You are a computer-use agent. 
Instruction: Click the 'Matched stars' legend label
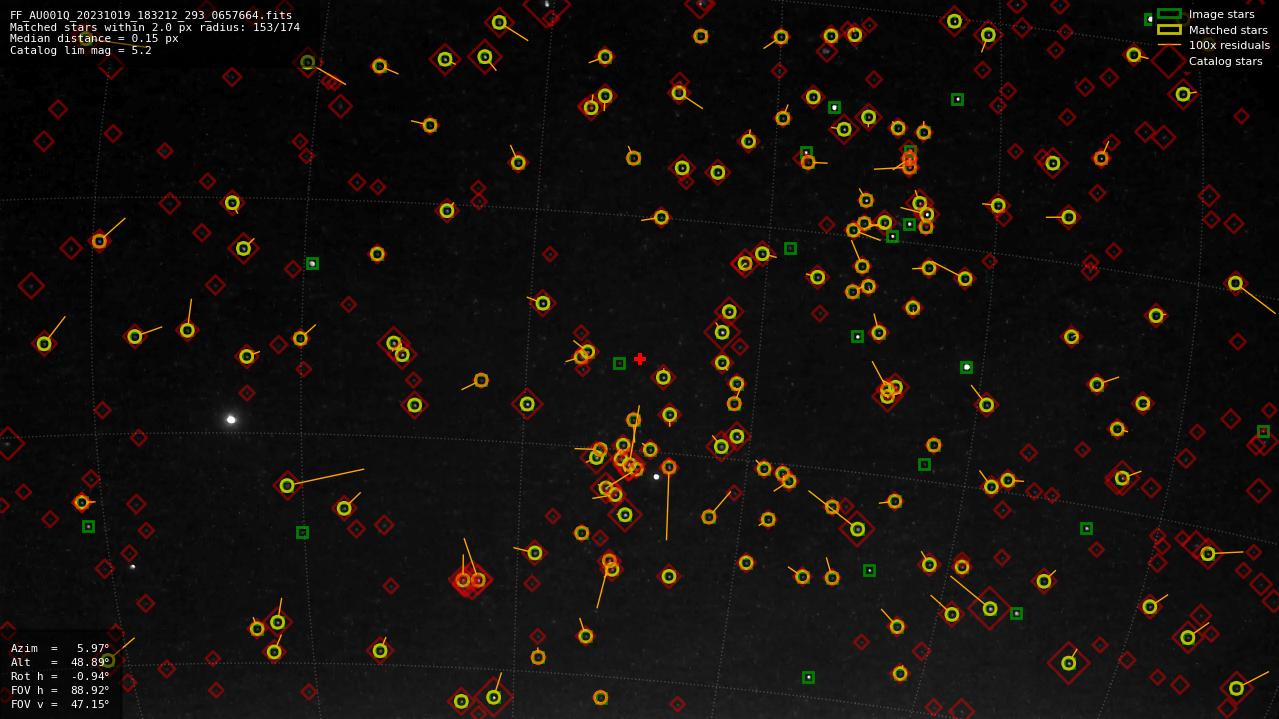coord(1228,30)
